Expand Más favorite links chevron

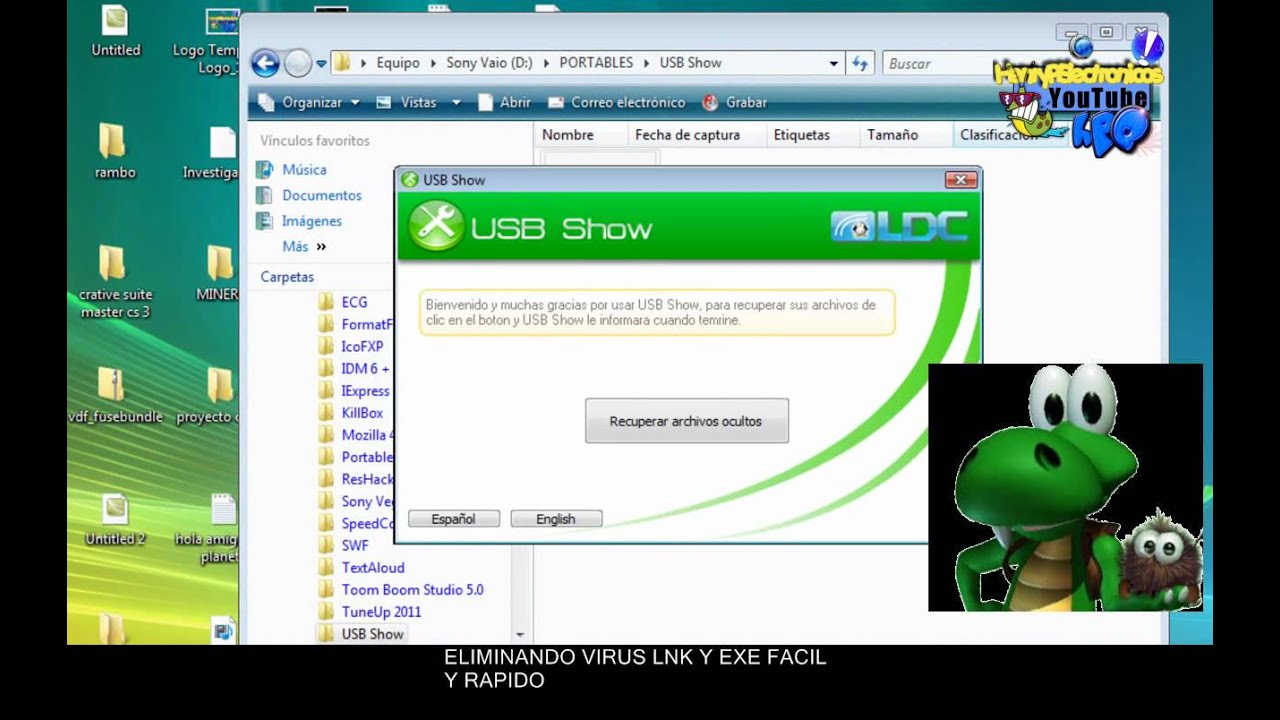pyautogui.click(x=321, y=246)
